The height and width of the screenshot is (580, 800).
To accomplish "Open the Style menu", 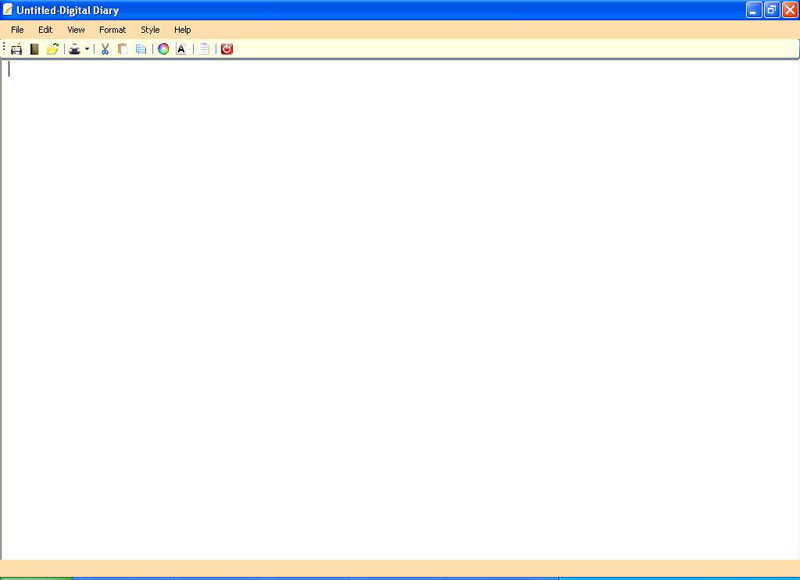I will [x=150, y=29].
